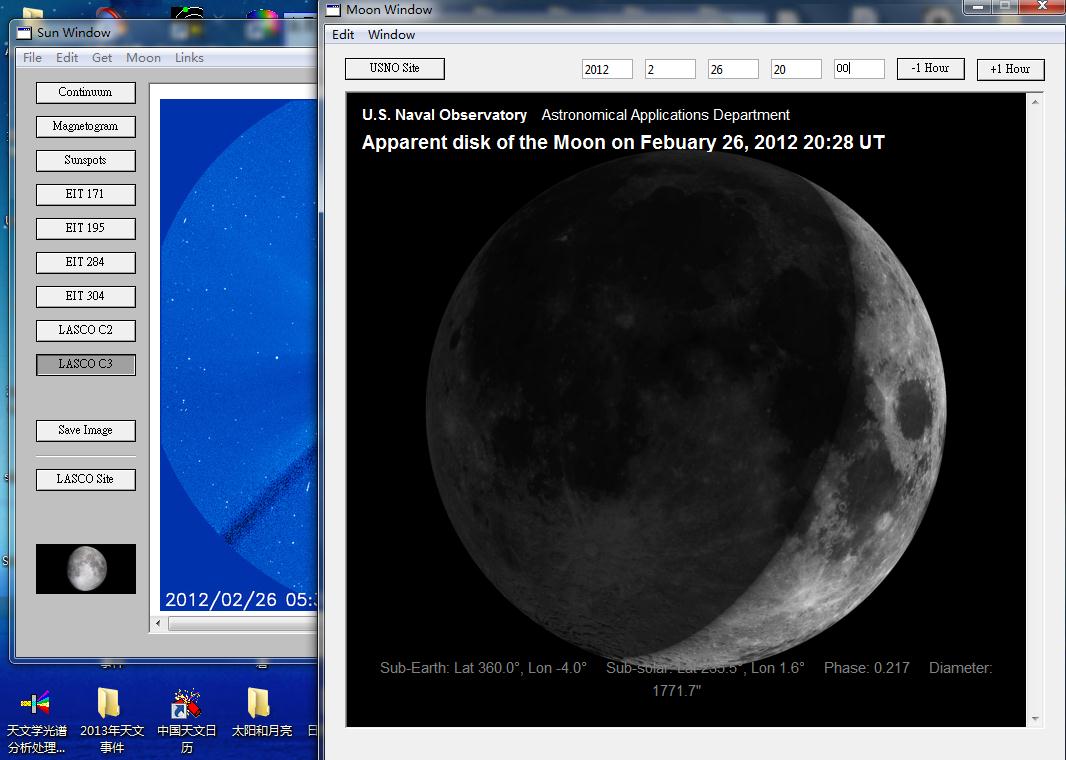Click the Continuum button
Viewport: 1066px width, 760px height.
(86, 92)
